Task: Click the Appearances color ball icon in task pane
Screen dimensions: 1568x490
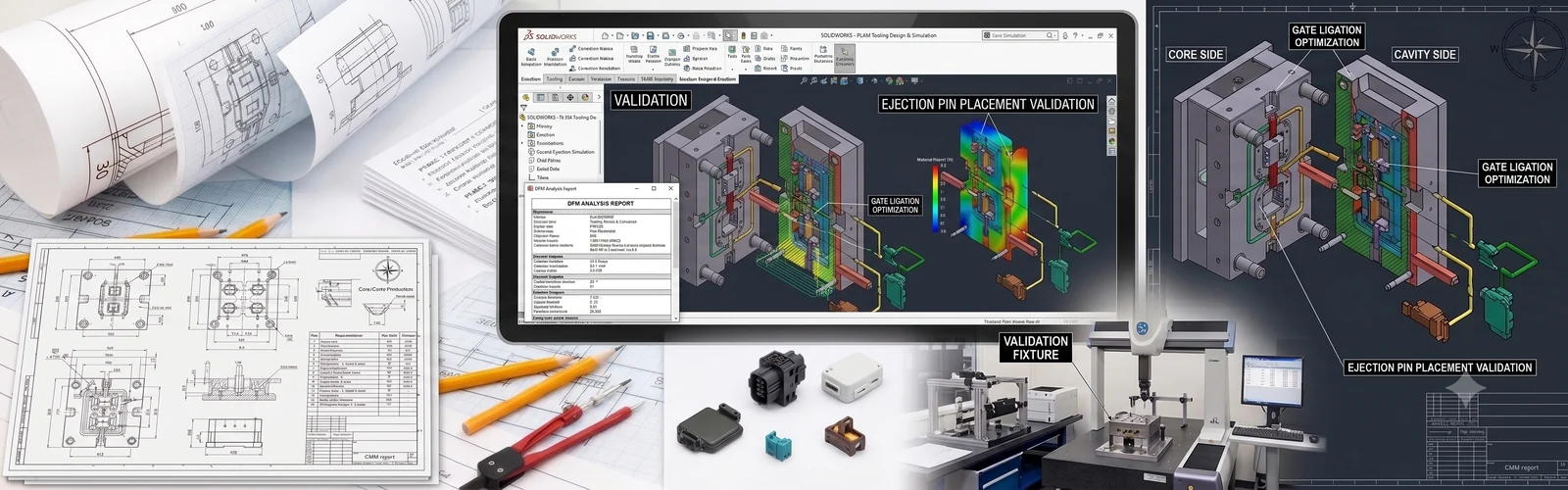Action: [1111, 141]
